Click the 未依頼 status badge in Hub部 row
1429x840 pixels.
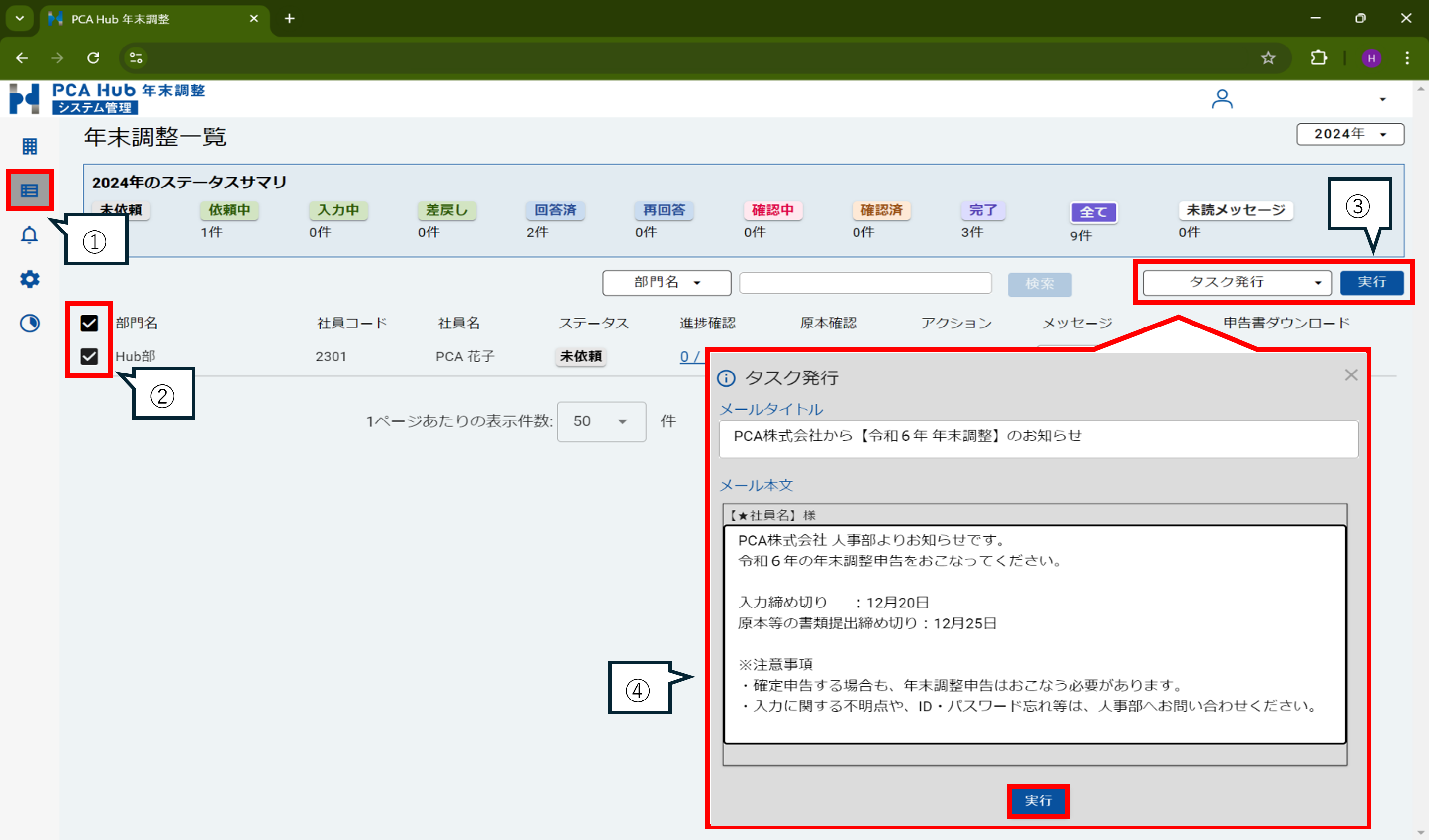[581, 356]
